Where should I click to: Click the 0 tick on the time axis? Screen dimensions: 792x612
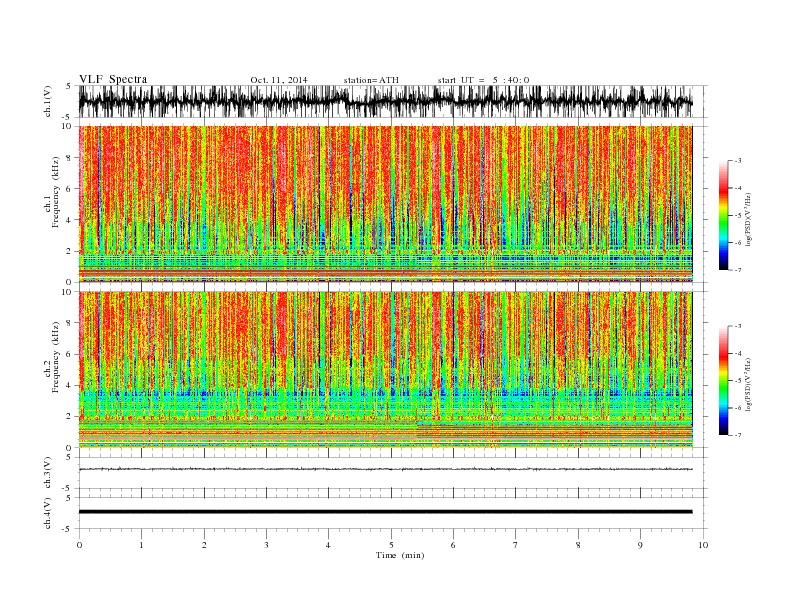coord(79,545)
